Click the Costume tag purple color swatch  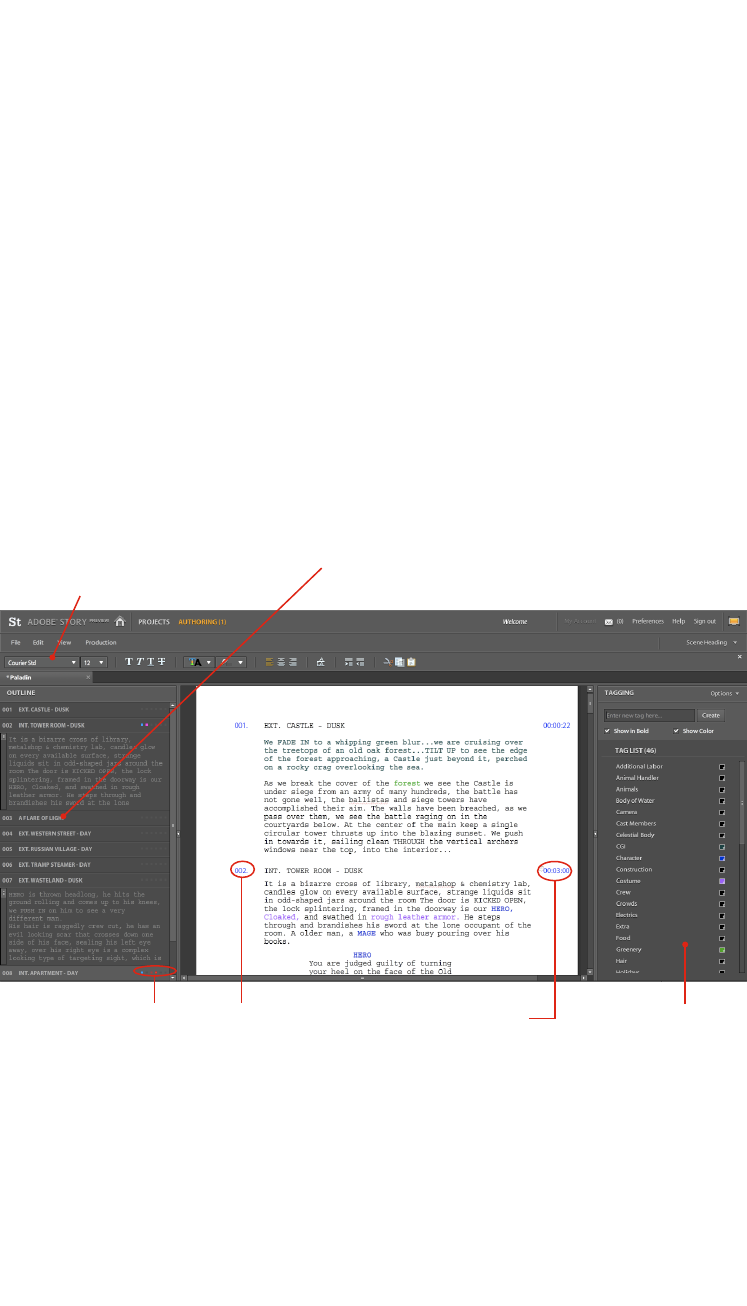pos(722,881)
